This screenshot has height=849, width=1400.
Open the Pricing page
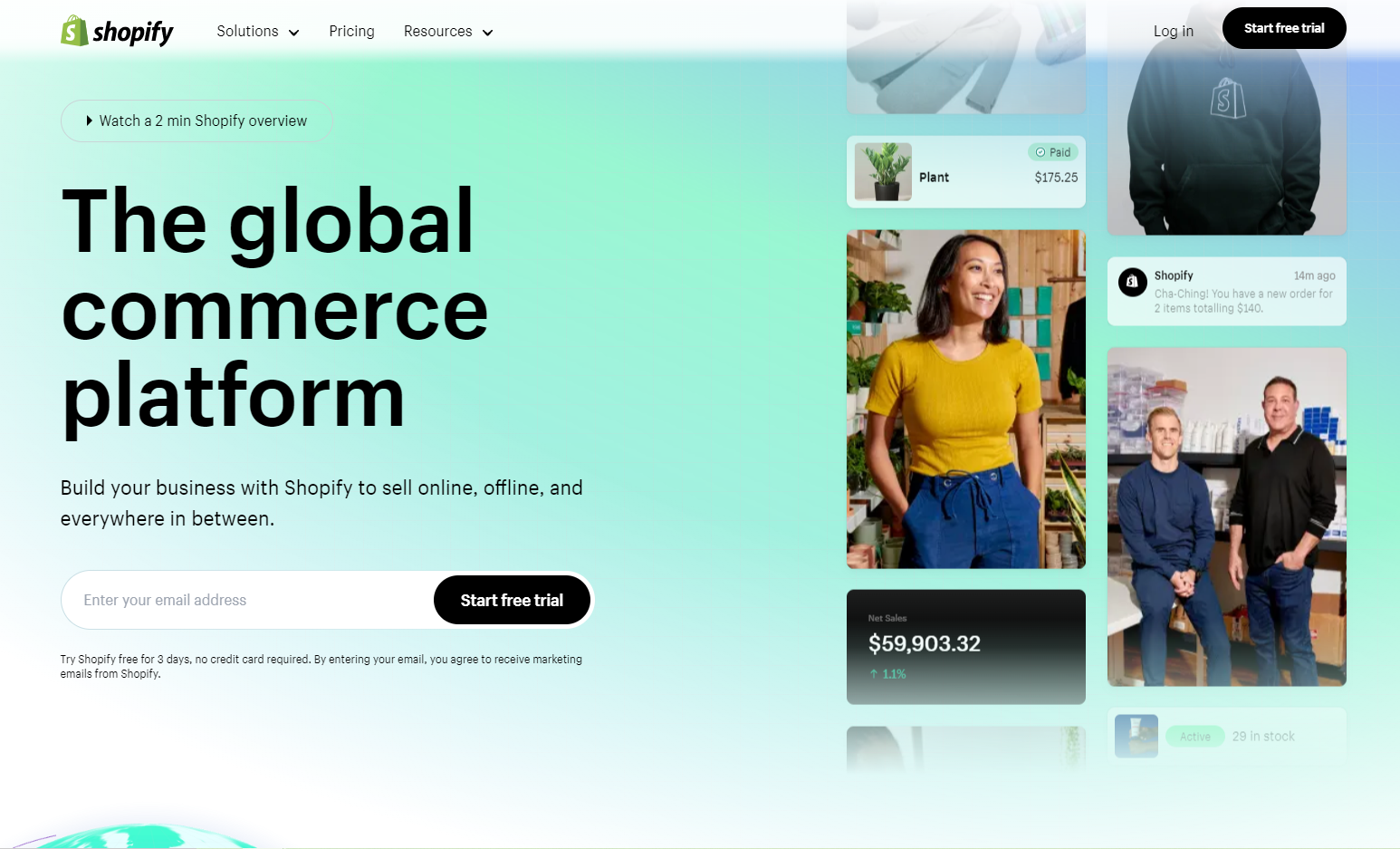(351, 32)
